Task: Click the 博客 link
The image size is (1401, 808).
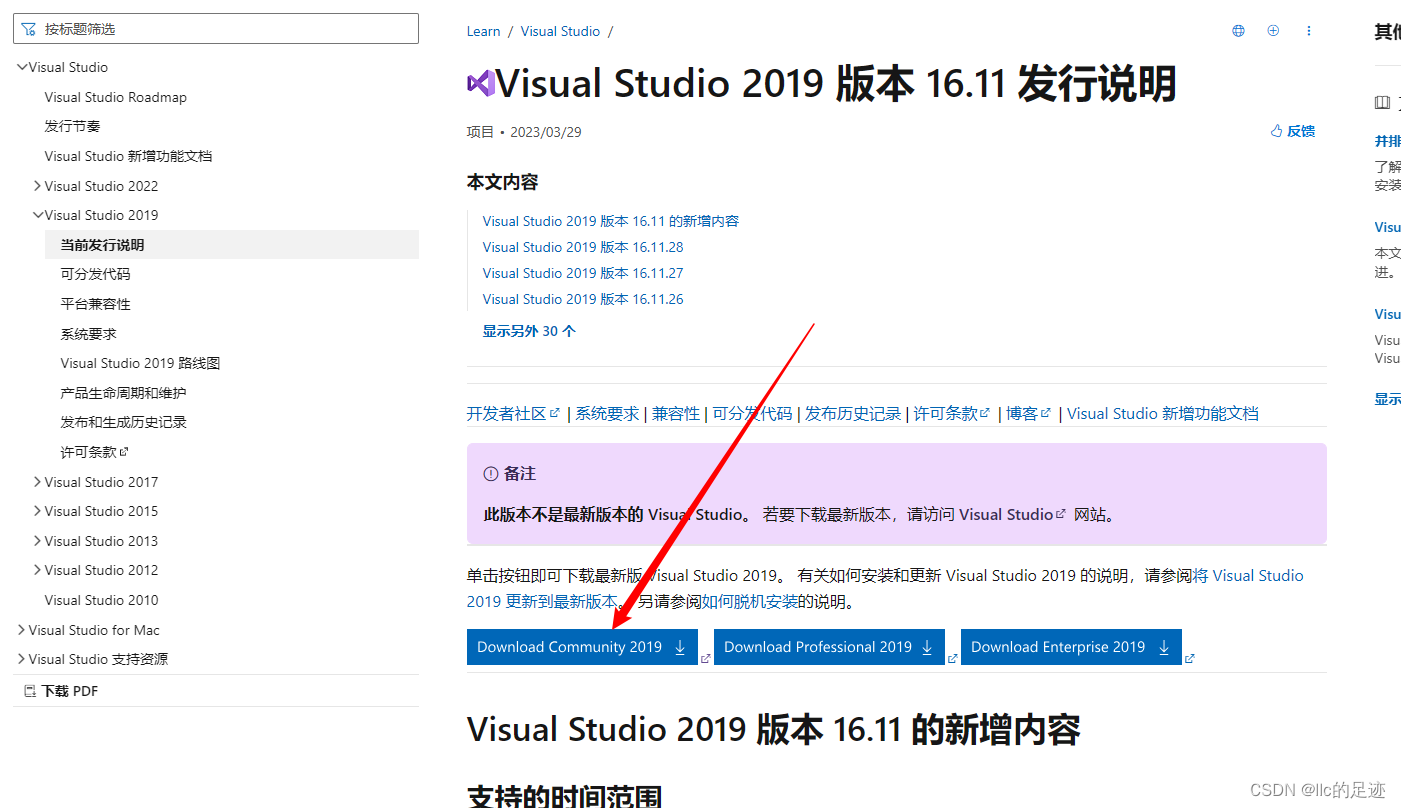Action: pyautogui.click(x=1029, y=413)
